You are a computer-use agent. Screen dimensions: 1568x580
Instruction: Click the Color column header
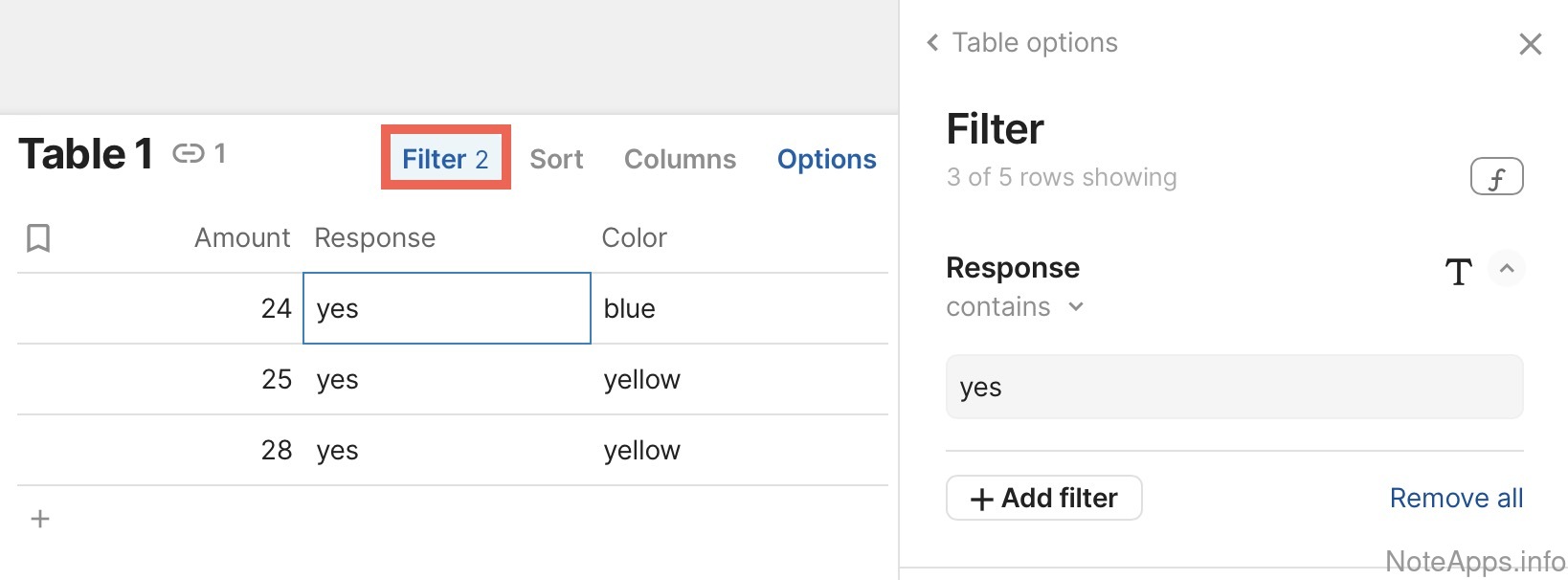tap(634, 237)
